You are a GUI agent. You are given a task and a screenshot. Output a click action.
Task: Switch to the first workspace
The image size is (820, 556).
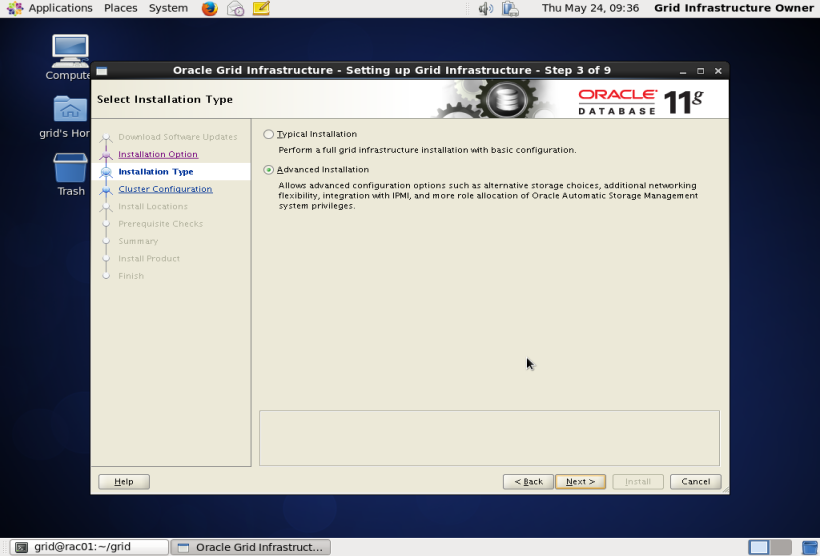pos(759,547)
